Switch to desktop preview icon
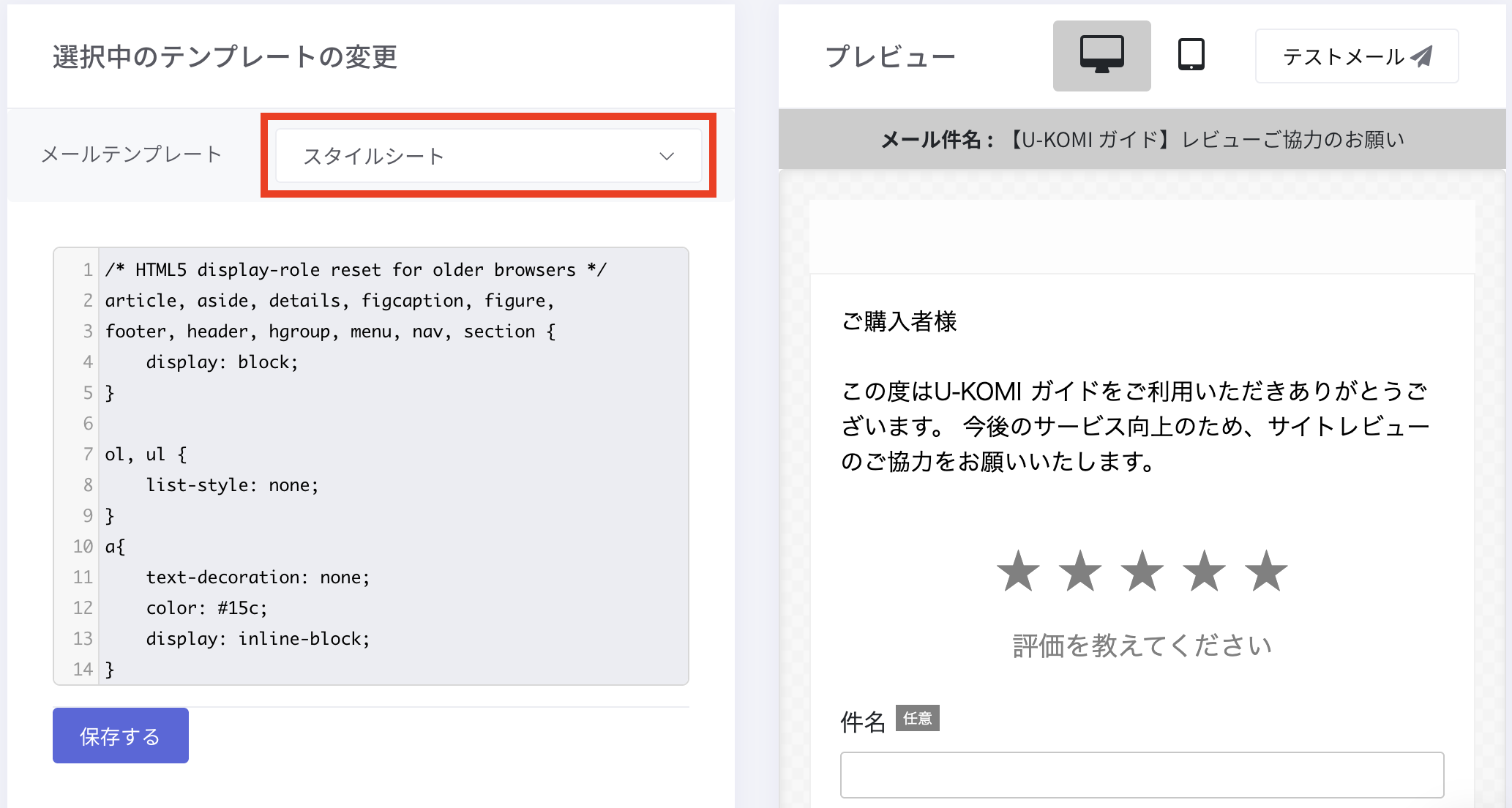The width and height of the screenshot is (1512, 808). pyautogui.click(x=1101, y=56)
